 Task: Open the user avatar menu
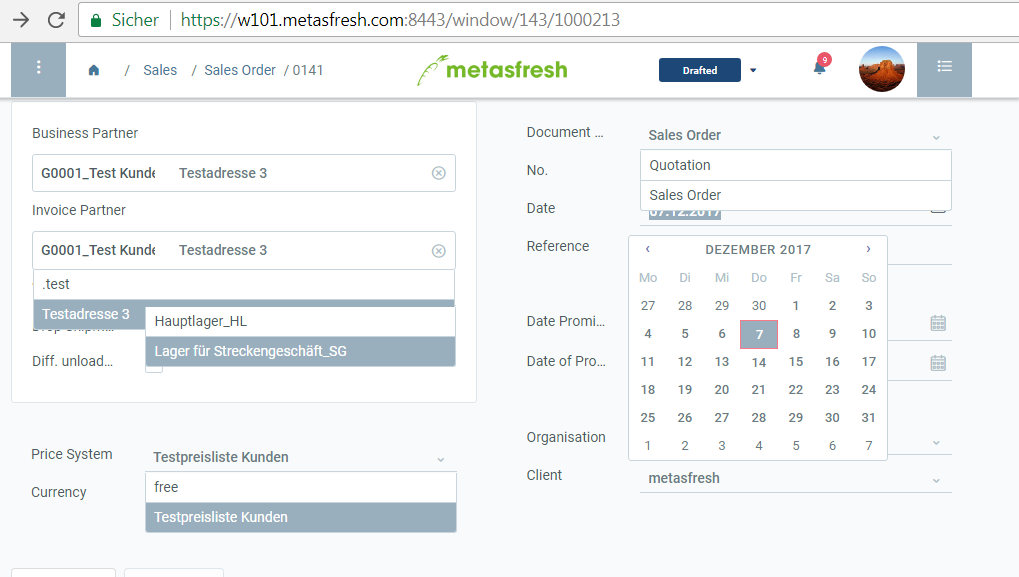(x=882, y=69)
